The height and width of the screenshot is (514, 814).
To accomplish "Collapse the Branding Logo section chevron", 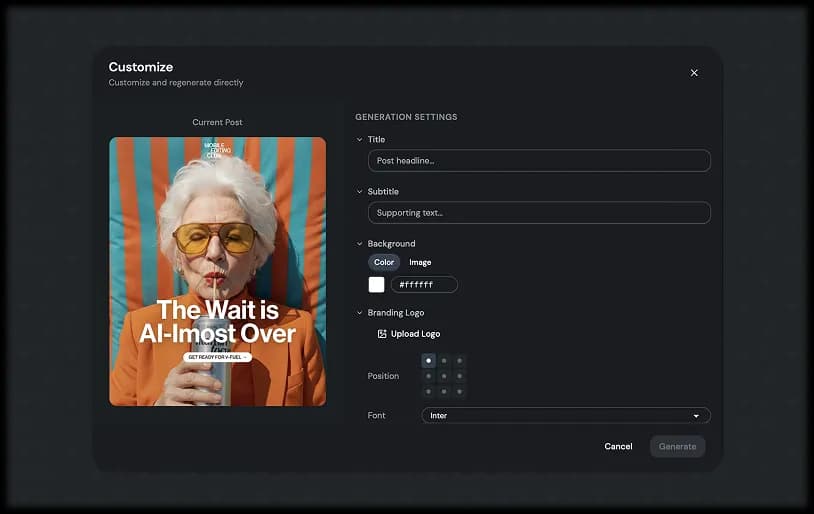I will click(x=359, y=313).
